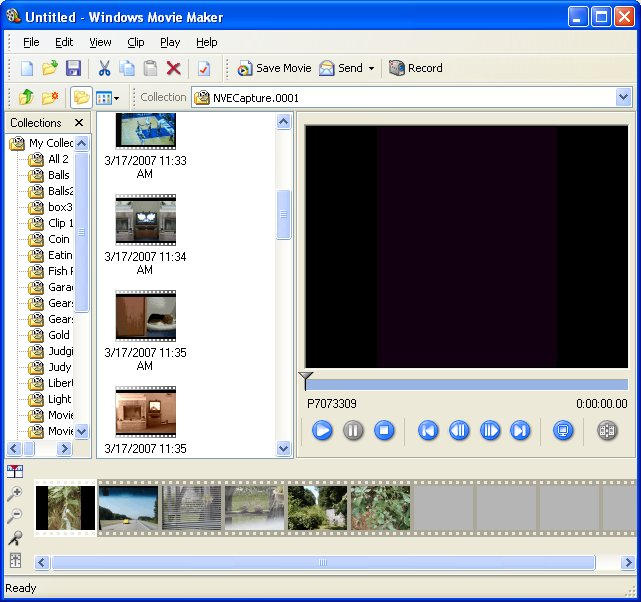Screen dimensions: 641x602
Task: Click the Set Audio Levels icon
Action: coord(16,560)
